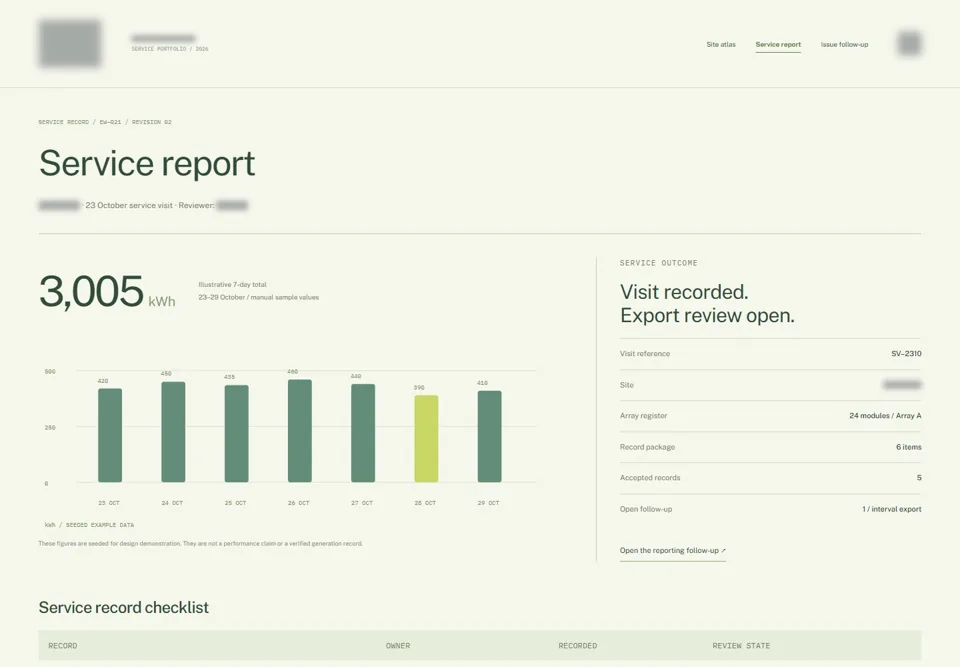Click the 'Accepted records' label
960x667 pixels.
[650, 478]
